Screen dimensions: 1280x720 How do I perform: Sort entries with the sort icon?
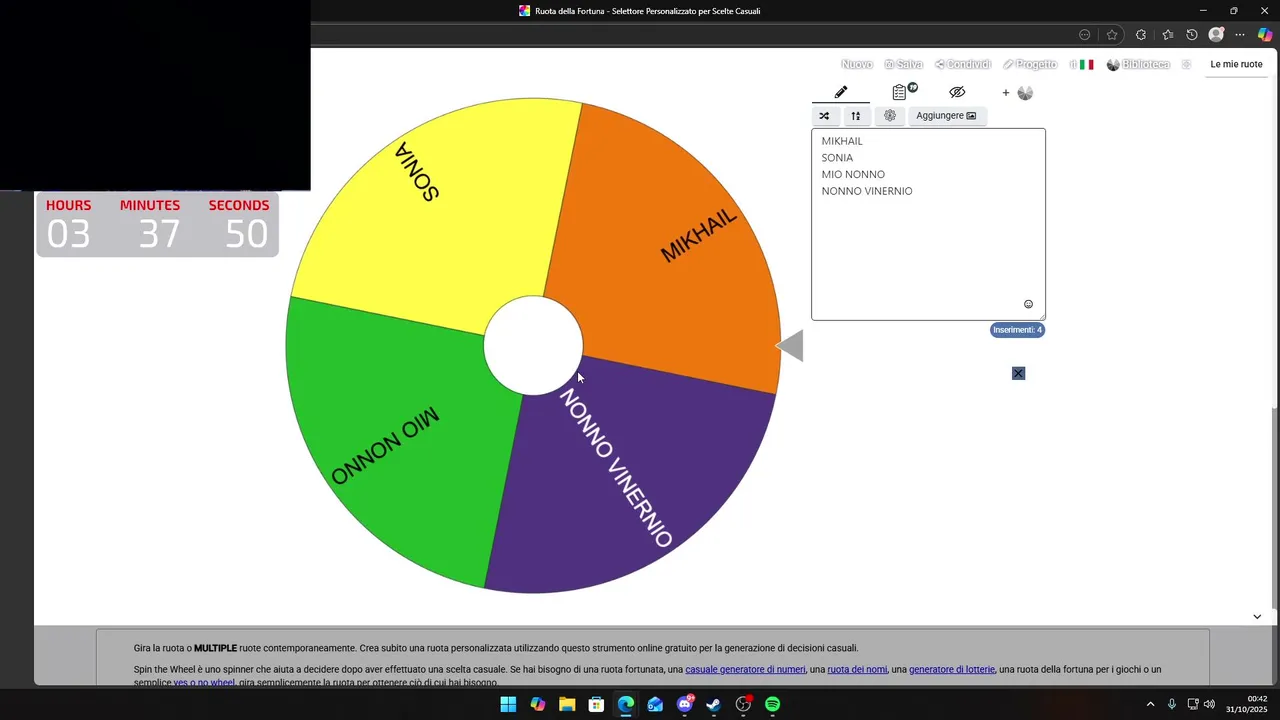(x=856, y=116)
